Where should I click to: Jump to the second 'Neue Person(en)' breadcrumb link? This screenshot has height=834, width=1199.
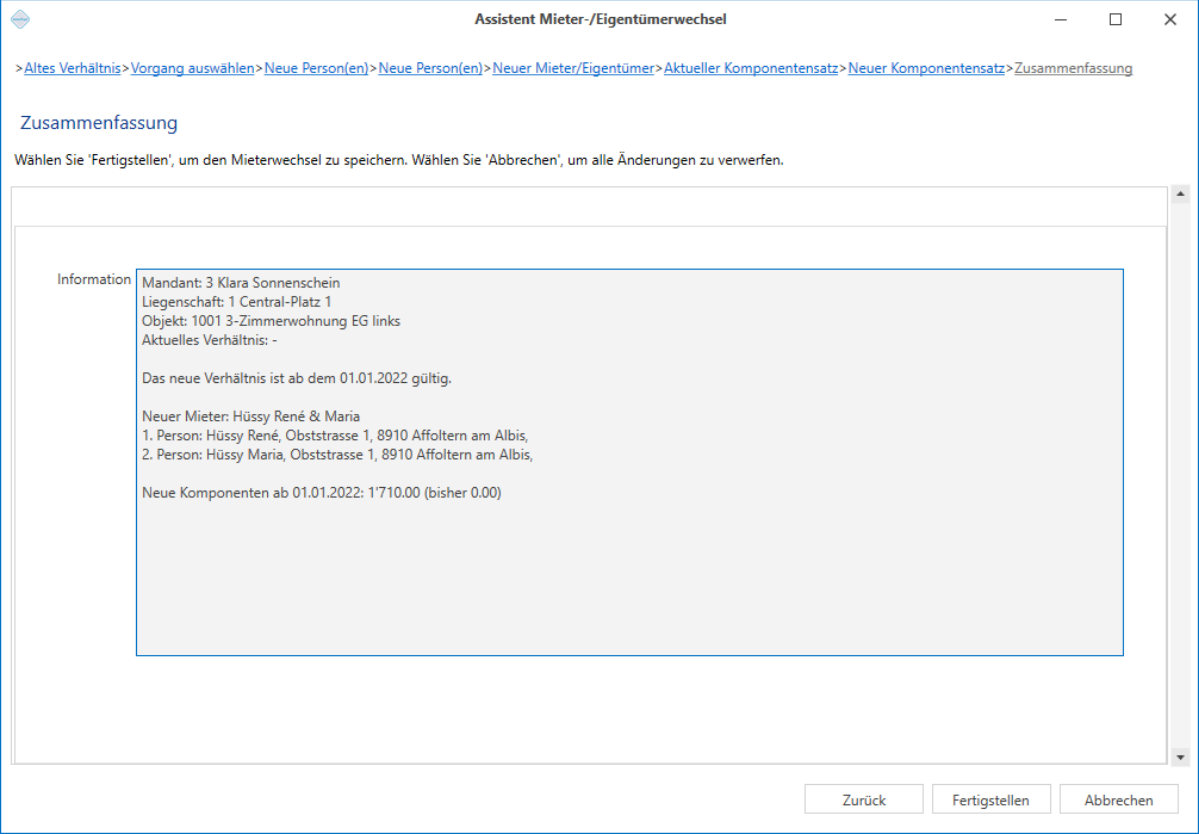pos(431,68)
